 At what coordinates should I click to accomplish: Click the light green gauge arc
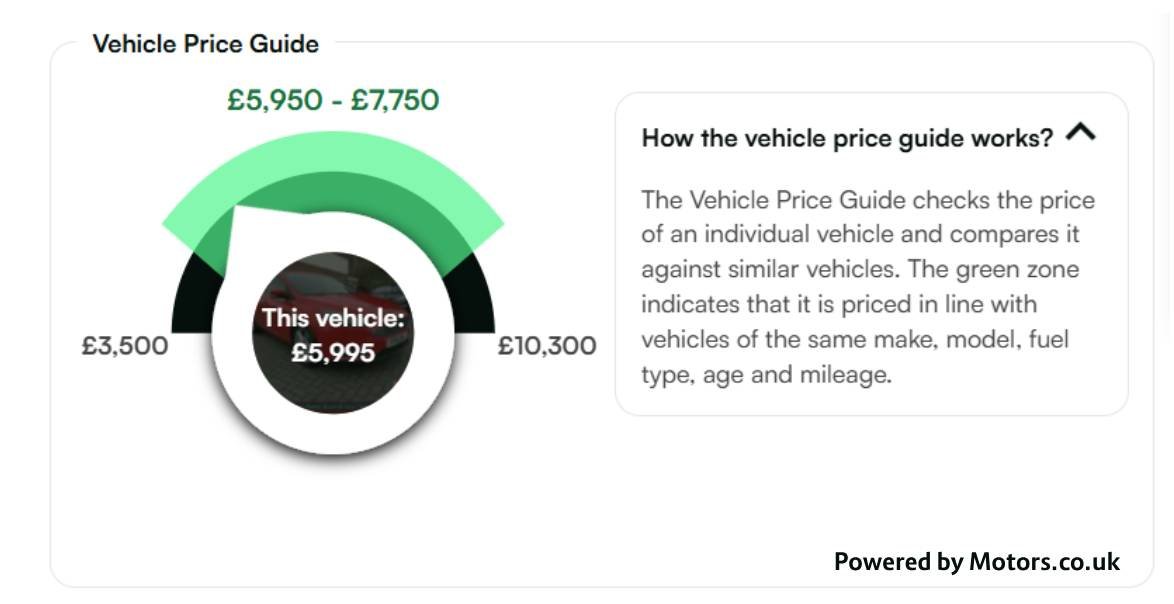point(333,152)
